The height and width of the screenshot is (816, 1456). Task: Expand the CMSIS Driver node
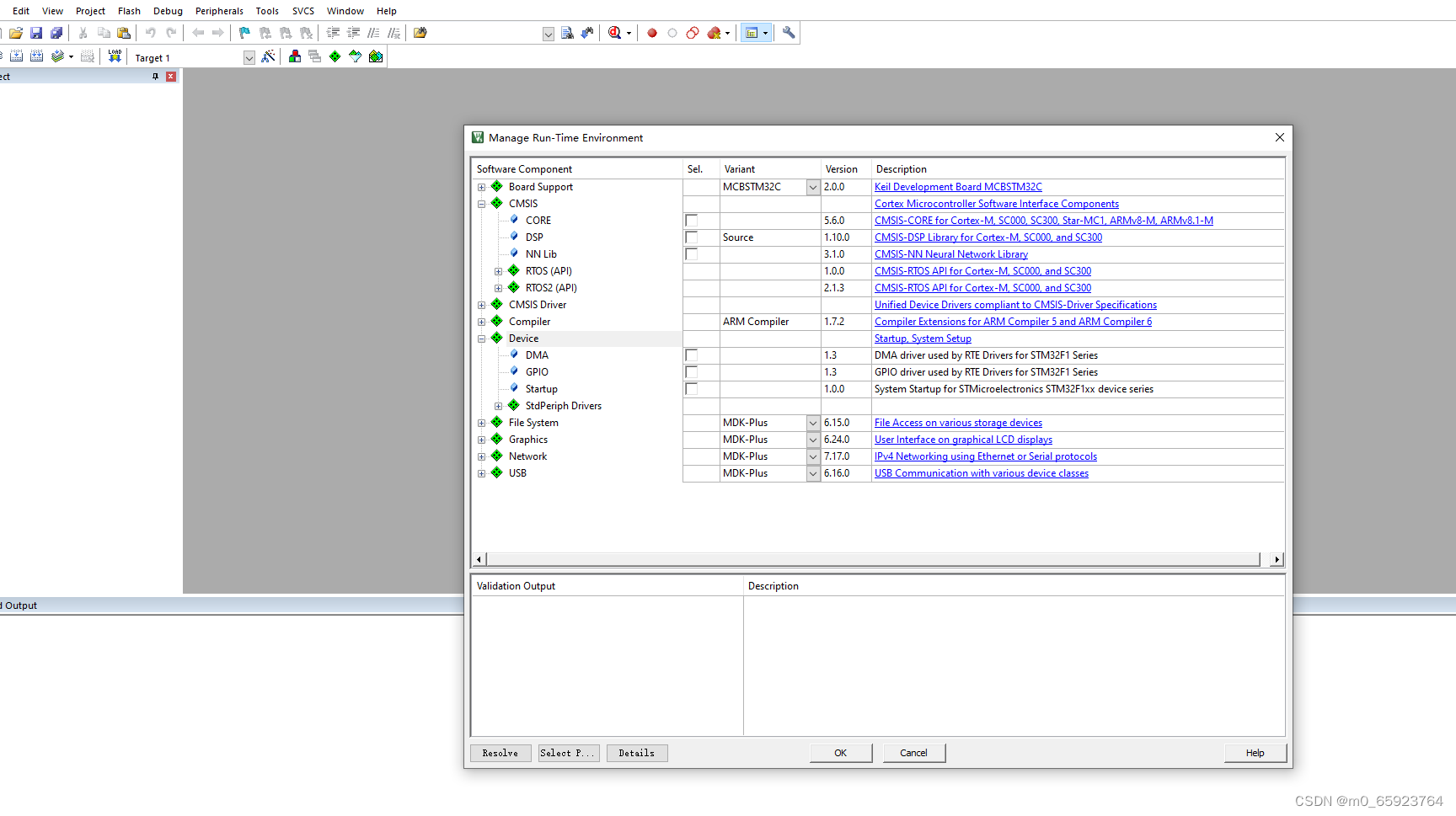[x=482, y=305]
